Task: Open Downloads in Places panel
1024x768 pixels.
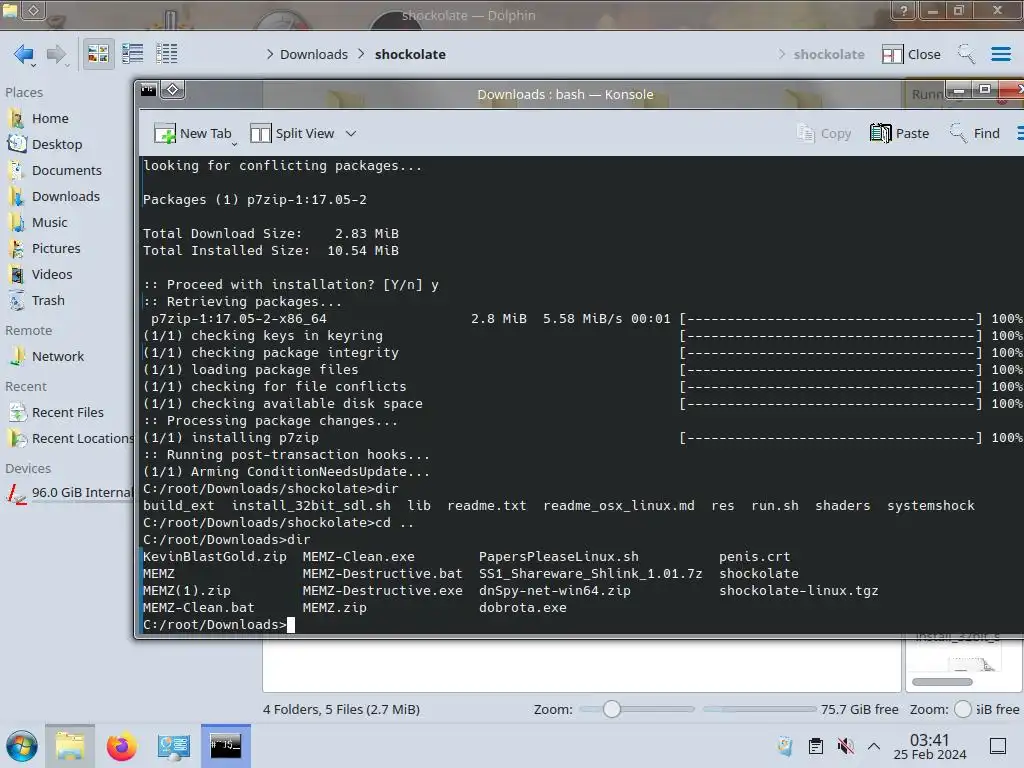Action: coord(65,197)
